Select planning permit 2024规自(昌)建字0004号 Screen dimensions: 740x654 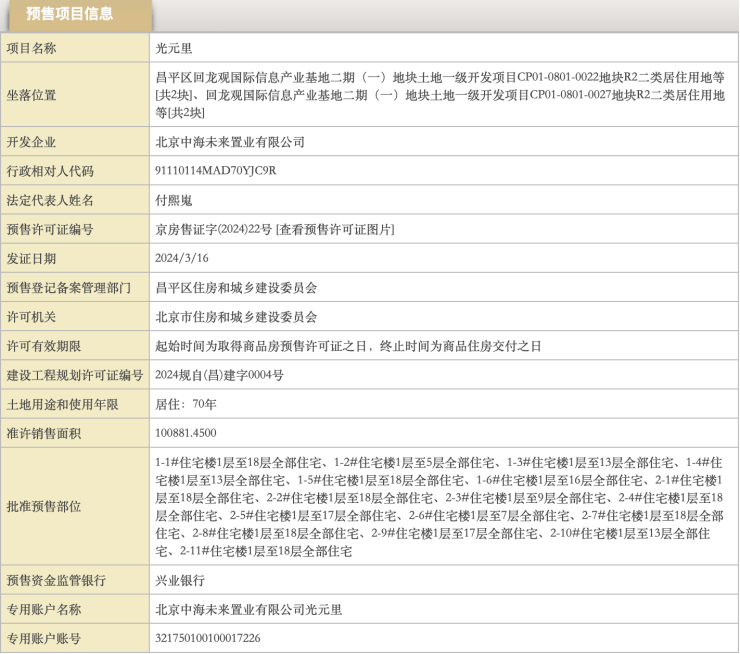click(219, 375)
